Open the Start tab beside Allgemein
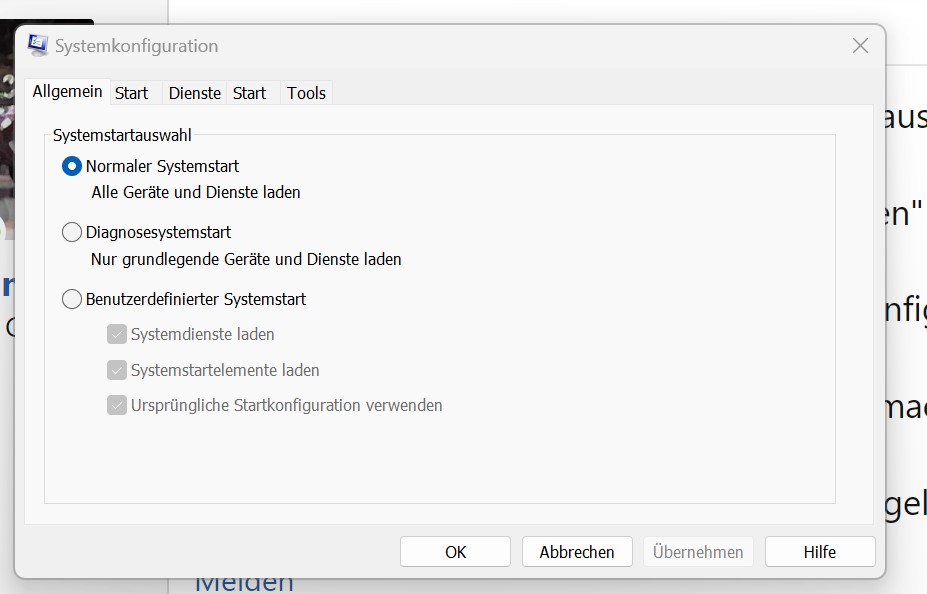This screenshot has width=927, height=594. point(131,93)
